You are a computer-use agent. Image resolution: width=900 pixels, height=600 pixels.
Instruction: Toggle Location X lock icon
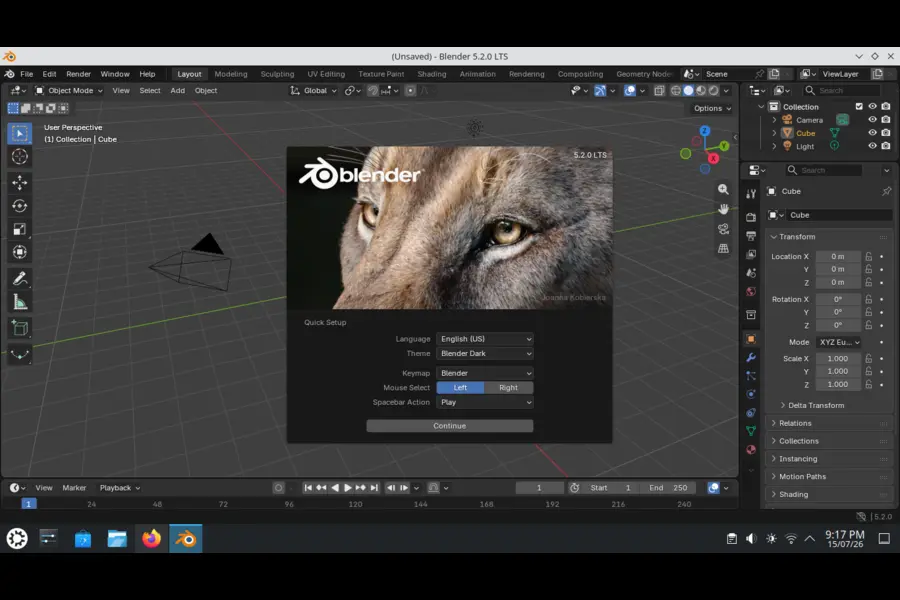click(x=868, y=256)
